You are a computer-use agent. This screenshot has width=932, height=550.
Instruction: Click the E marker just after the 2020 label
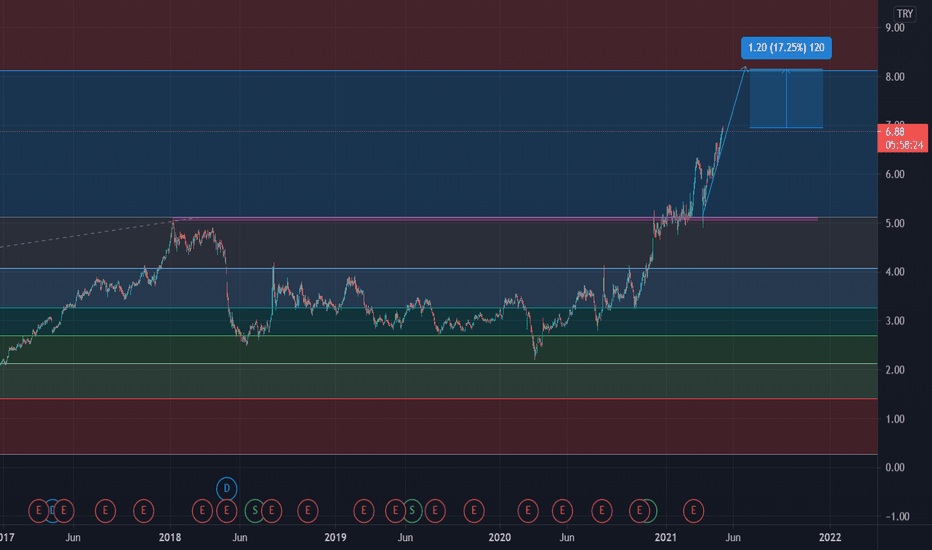pyautogui.click(x=527, y=511)
